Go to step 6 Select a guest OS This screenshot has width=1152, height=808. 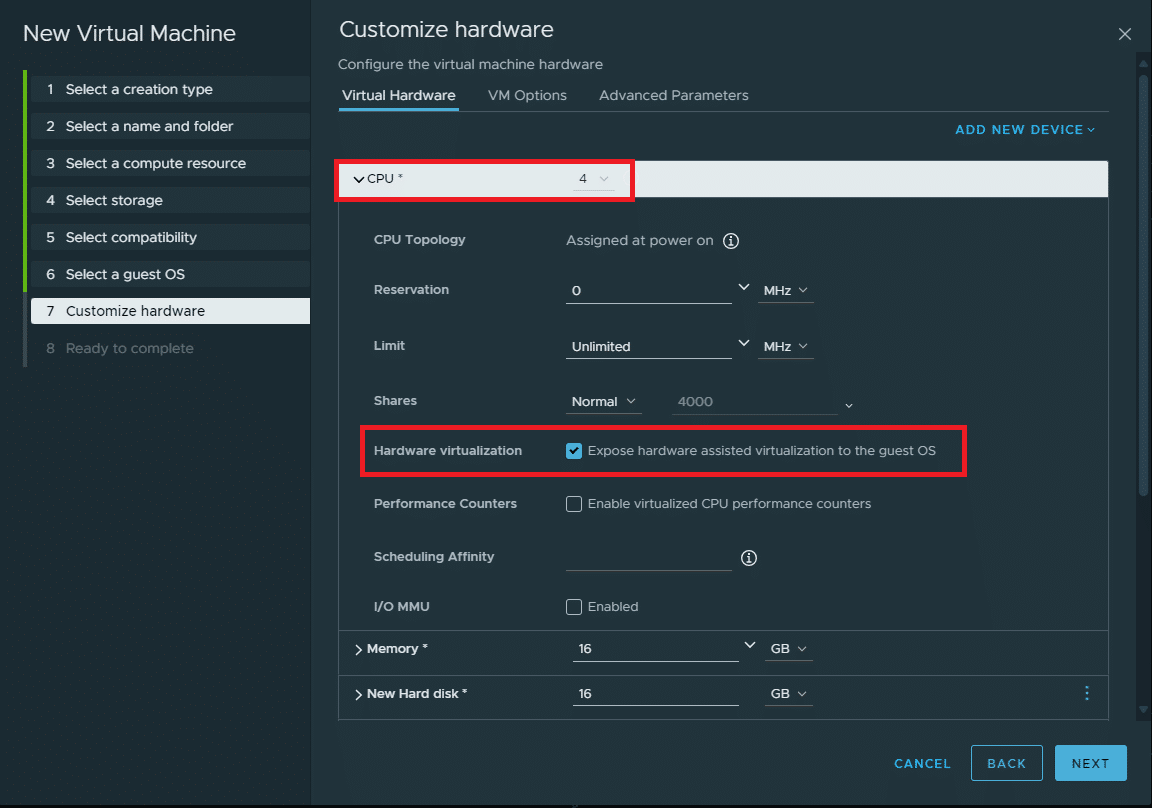(170, 274)
